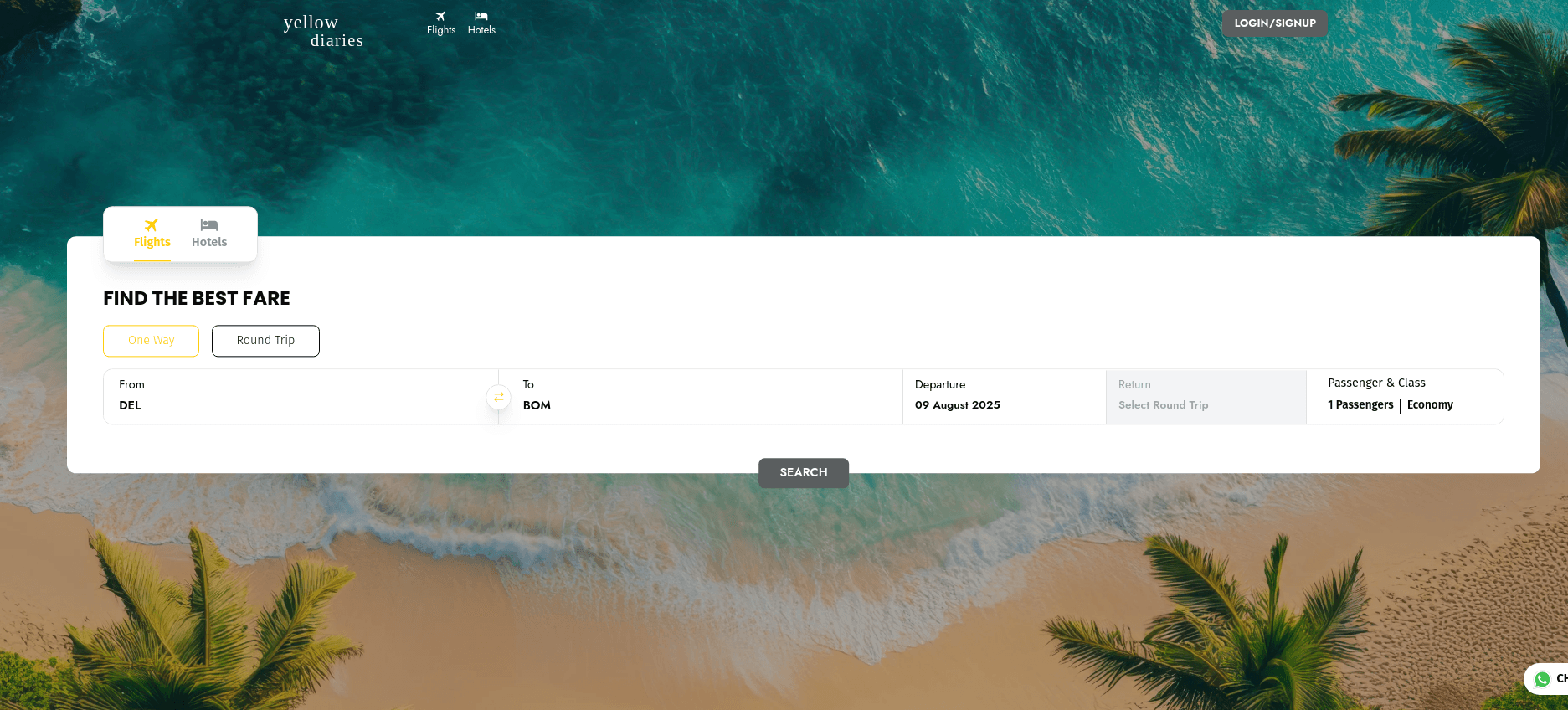Swap From and To cities icon

tap(499, 397)
